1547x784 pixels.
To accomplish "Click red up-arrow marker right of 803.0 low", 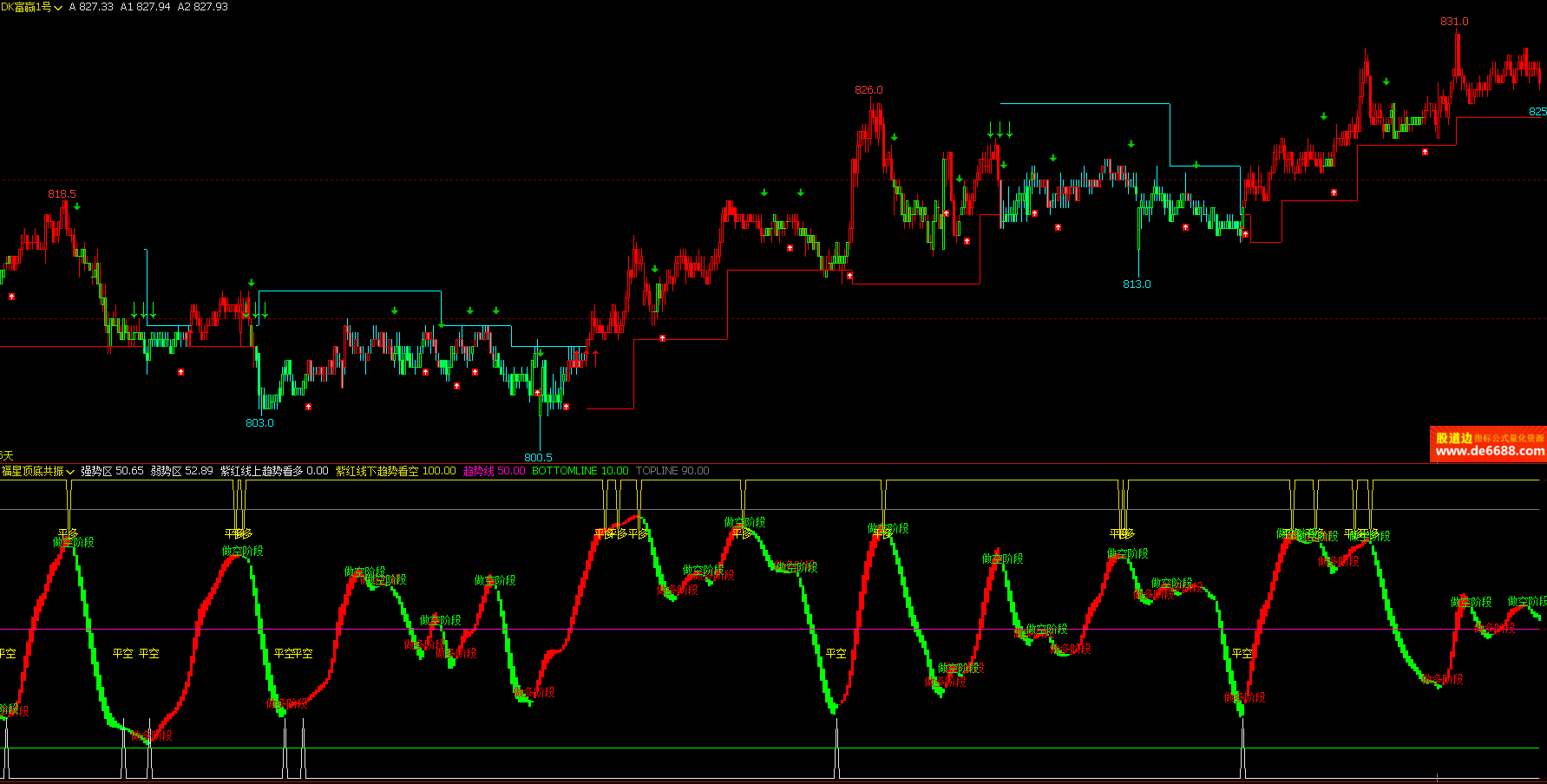I will point(308,407).
